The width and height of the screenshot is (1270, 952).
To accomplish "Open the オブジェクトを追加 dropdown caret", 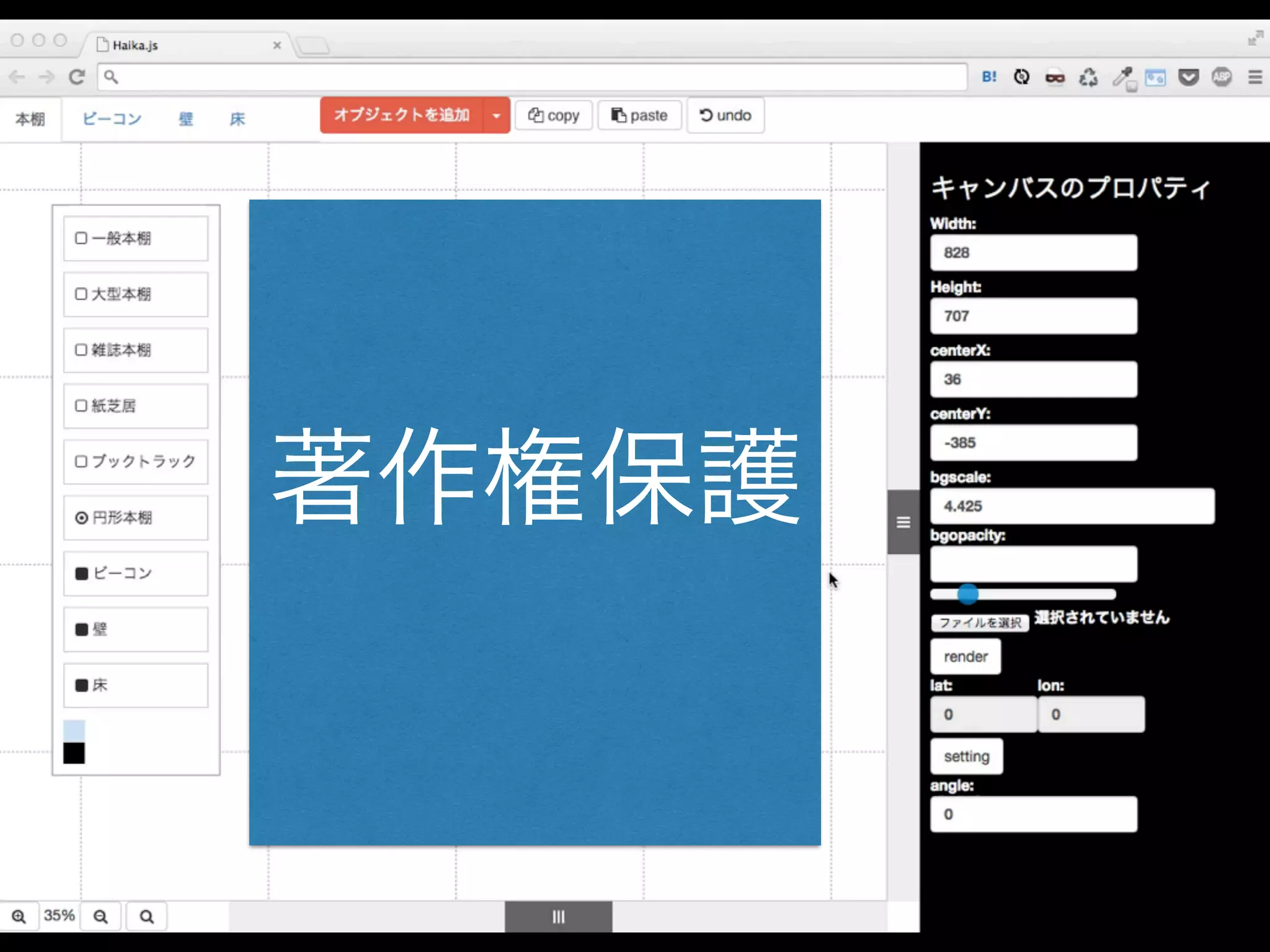I will 496,115.
